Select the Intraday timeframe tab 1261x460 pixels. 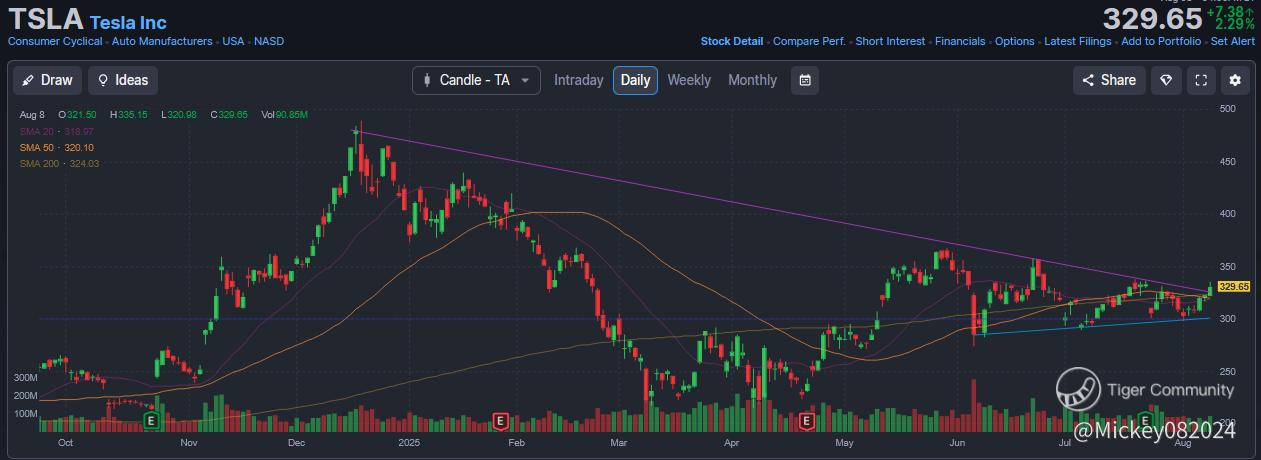pos(579,80)
